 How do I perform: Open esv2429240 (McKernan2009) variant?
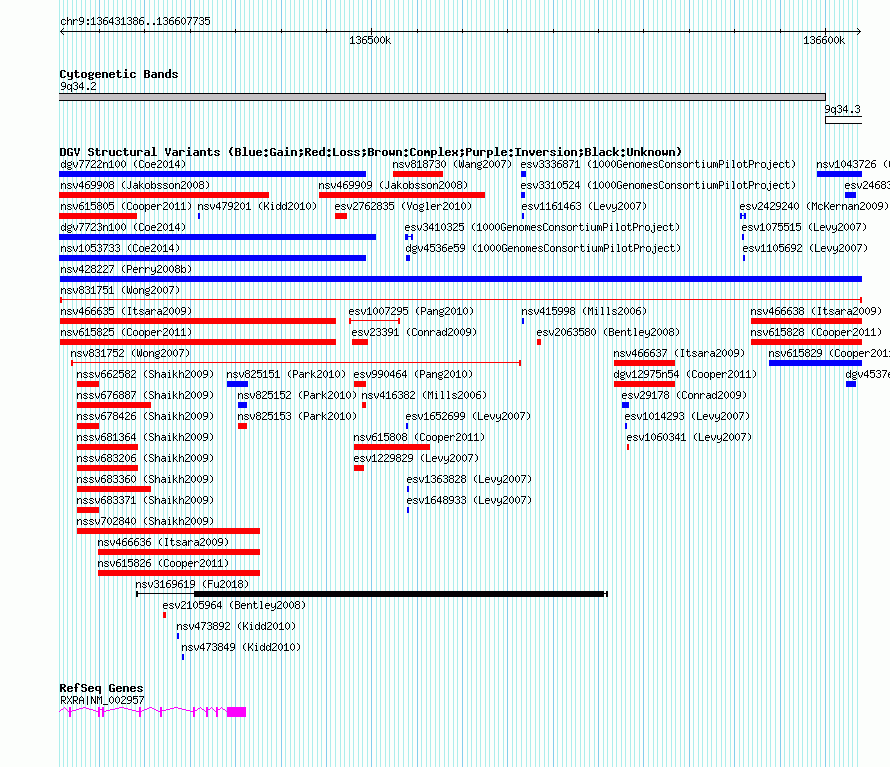pyautogui.click(x=814, y=207)
